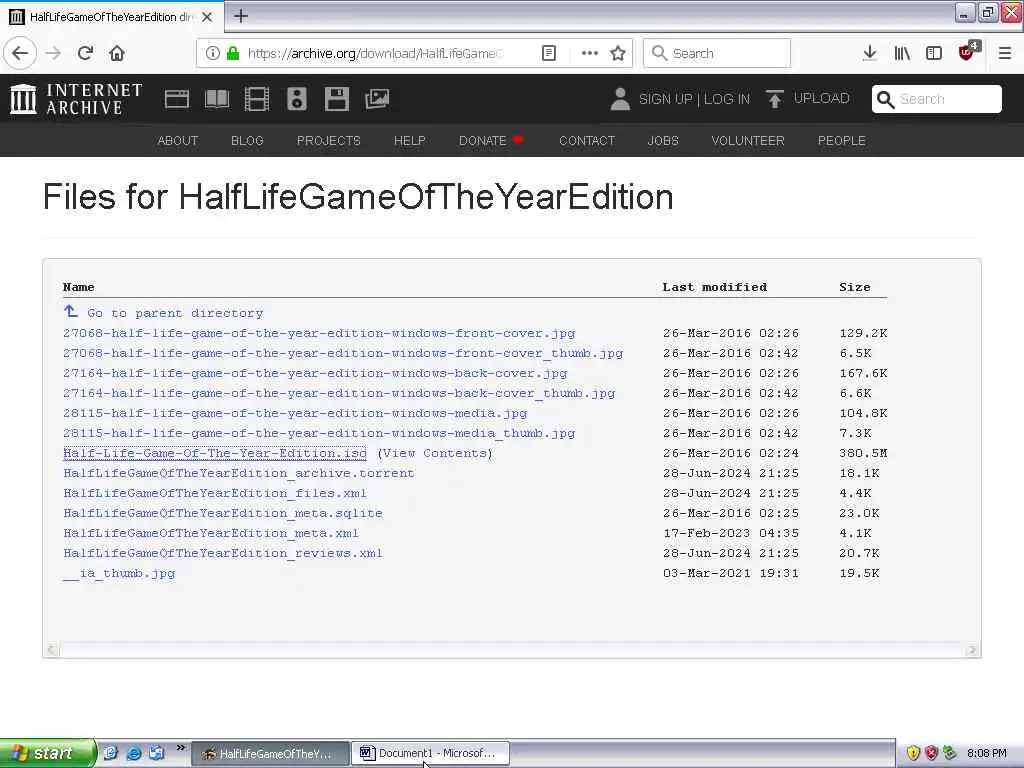The width and height of the screenshot is (1024, 768).
Task: Focus the Firefox toolbar Search box
Action: pyautogui.click(x=717, y=53)
